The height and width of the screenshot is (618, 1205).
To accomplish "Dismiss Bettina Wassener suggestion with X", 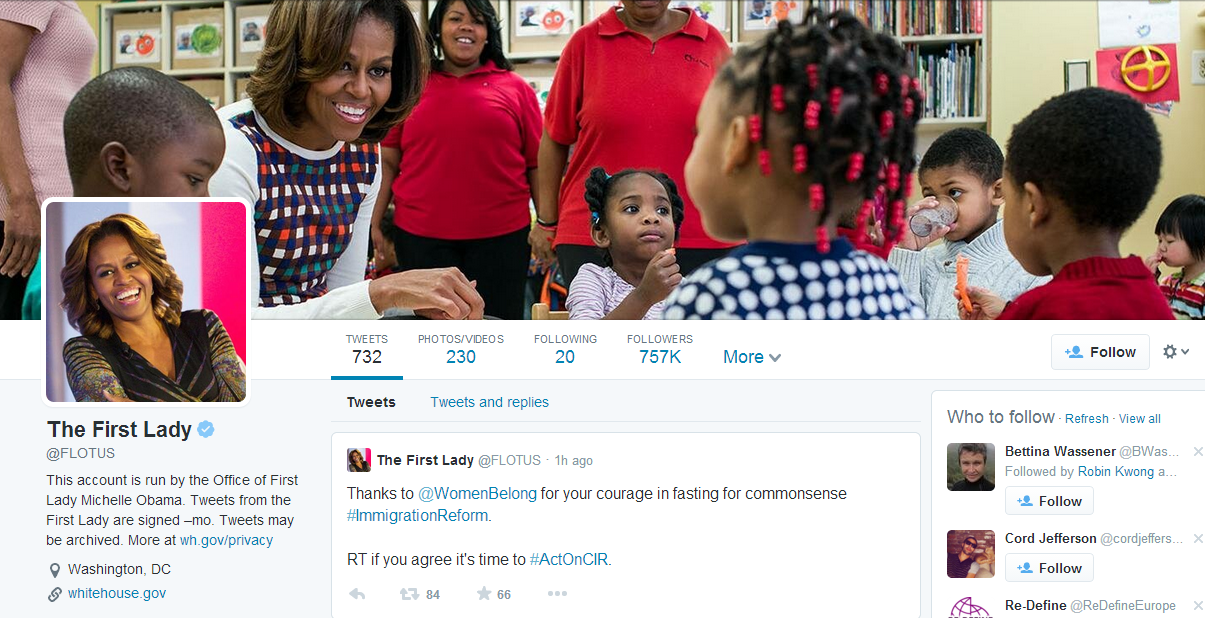I will coord(1198,452).
